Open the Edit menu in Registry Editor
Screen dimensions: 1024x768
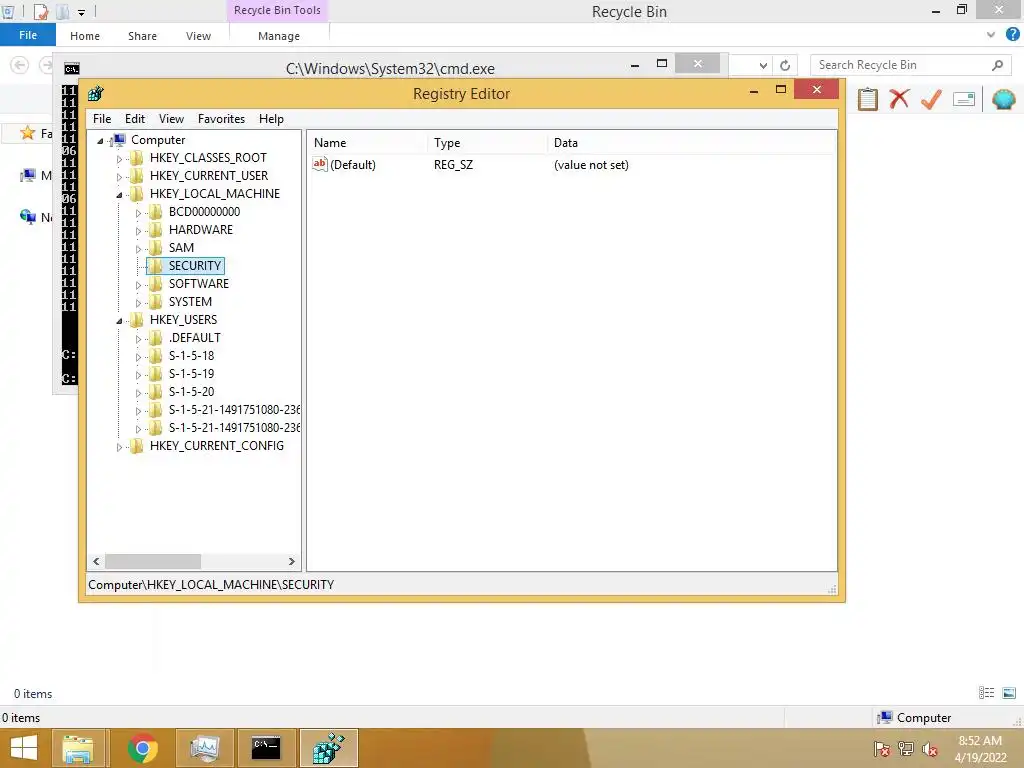tap(135, 119)
